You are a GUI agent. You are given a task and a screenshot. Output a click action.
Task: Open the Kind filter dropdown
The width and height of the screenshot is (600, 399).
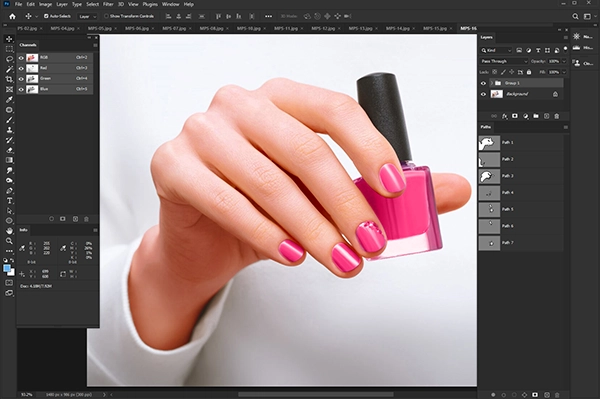(496, 50)
